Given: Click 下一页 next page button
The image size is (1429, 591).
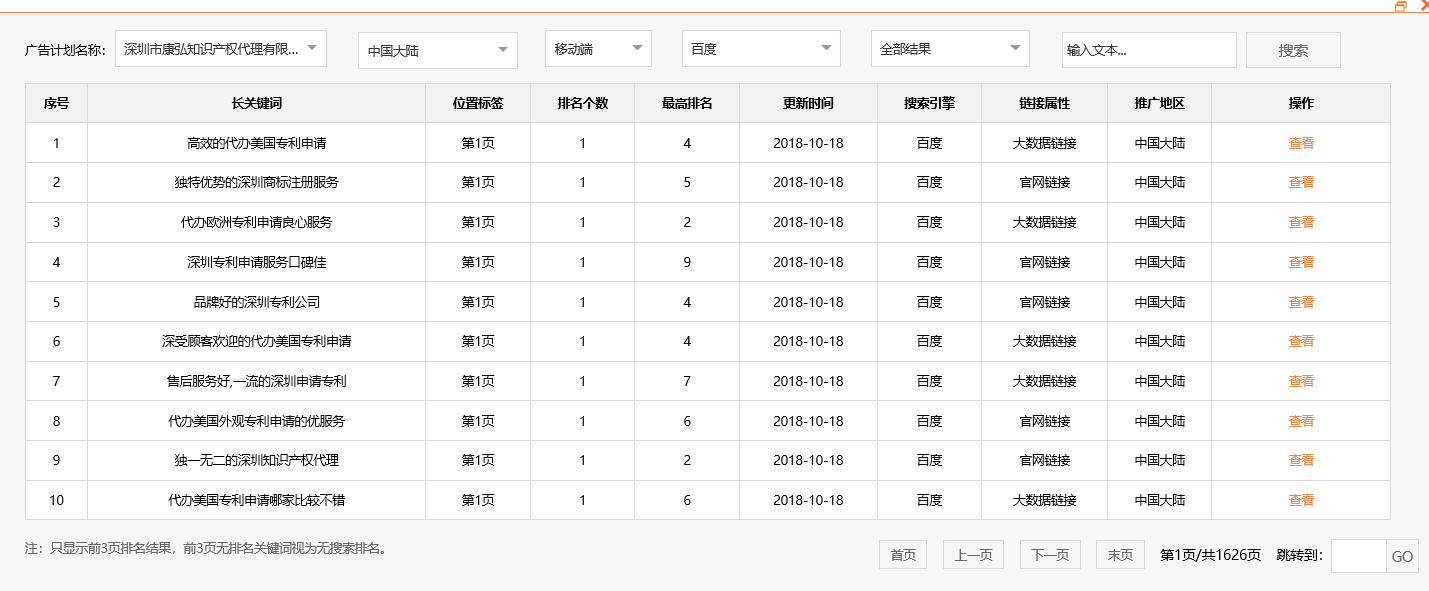Looking at the screenshot, I should 1049,555.
